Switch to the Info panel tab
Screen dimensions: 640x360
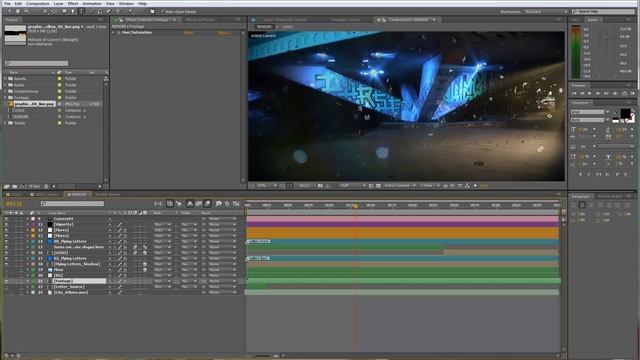(x=576, y=20)
